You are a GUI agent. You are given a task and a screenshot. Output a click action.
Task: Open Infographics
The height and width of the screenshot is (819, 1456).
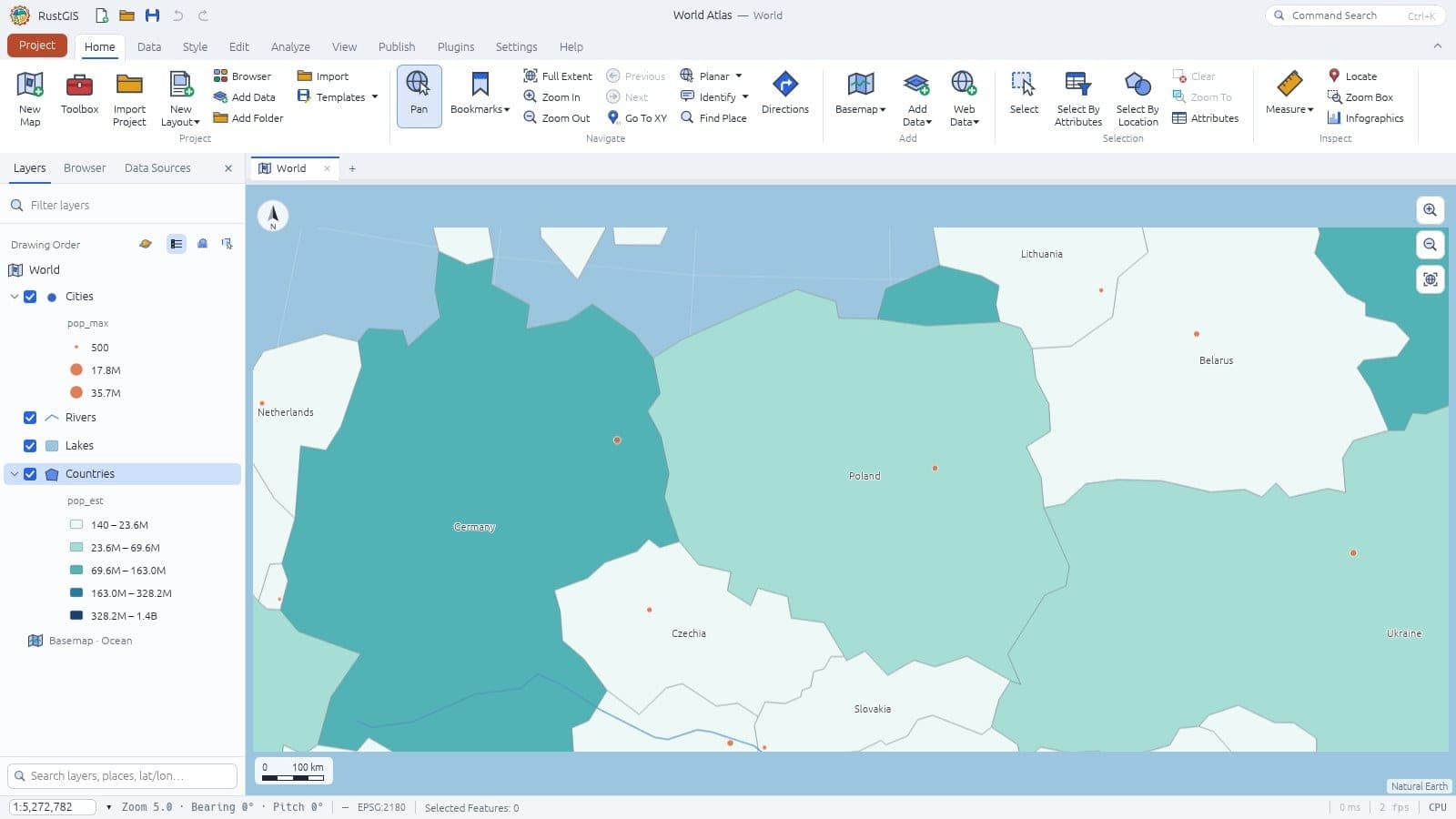click(x=1365, y=118)
